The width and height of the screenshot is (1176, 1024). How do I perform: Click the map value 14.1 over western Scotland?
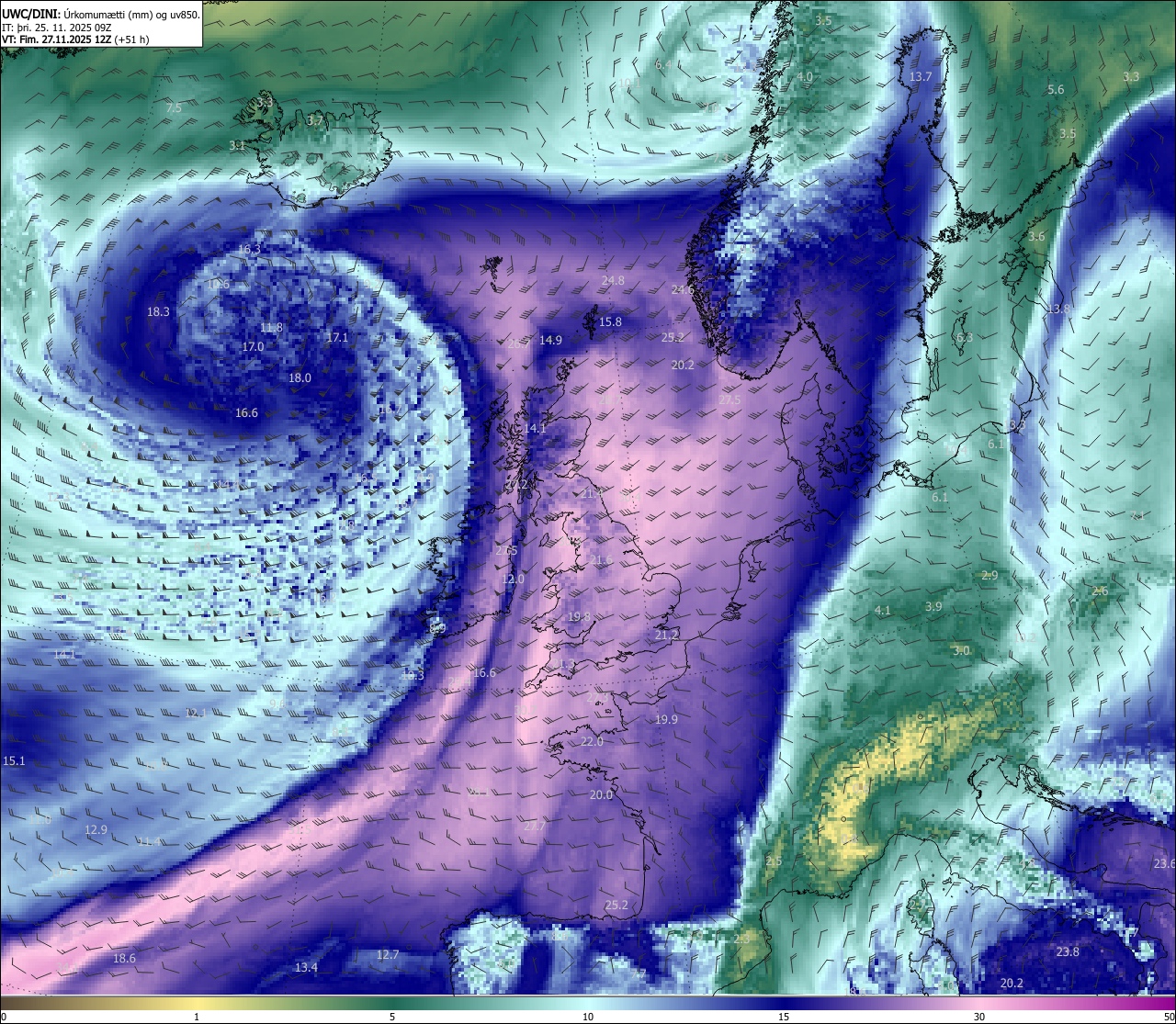535,428
